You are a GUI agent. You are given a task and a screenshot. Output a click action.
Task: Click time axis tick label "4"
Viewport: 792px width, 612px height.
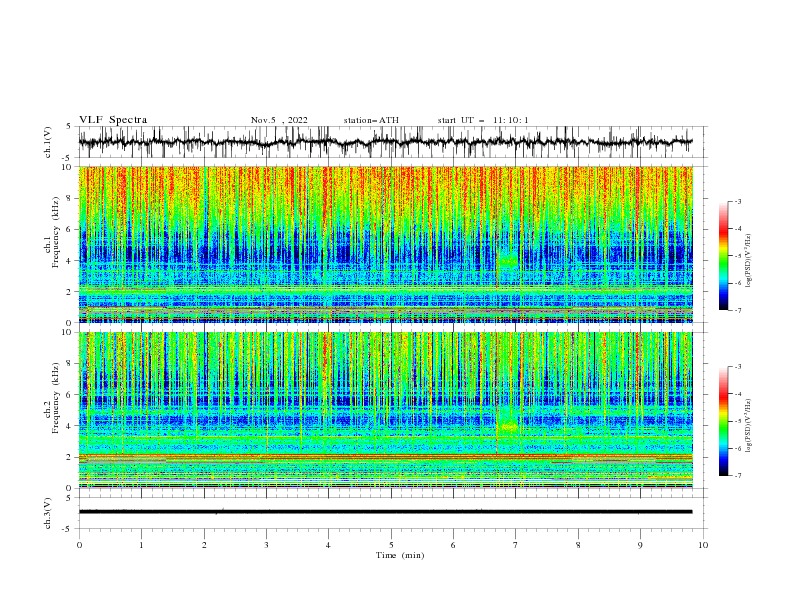pyautogui.click(x=329, y=545)
